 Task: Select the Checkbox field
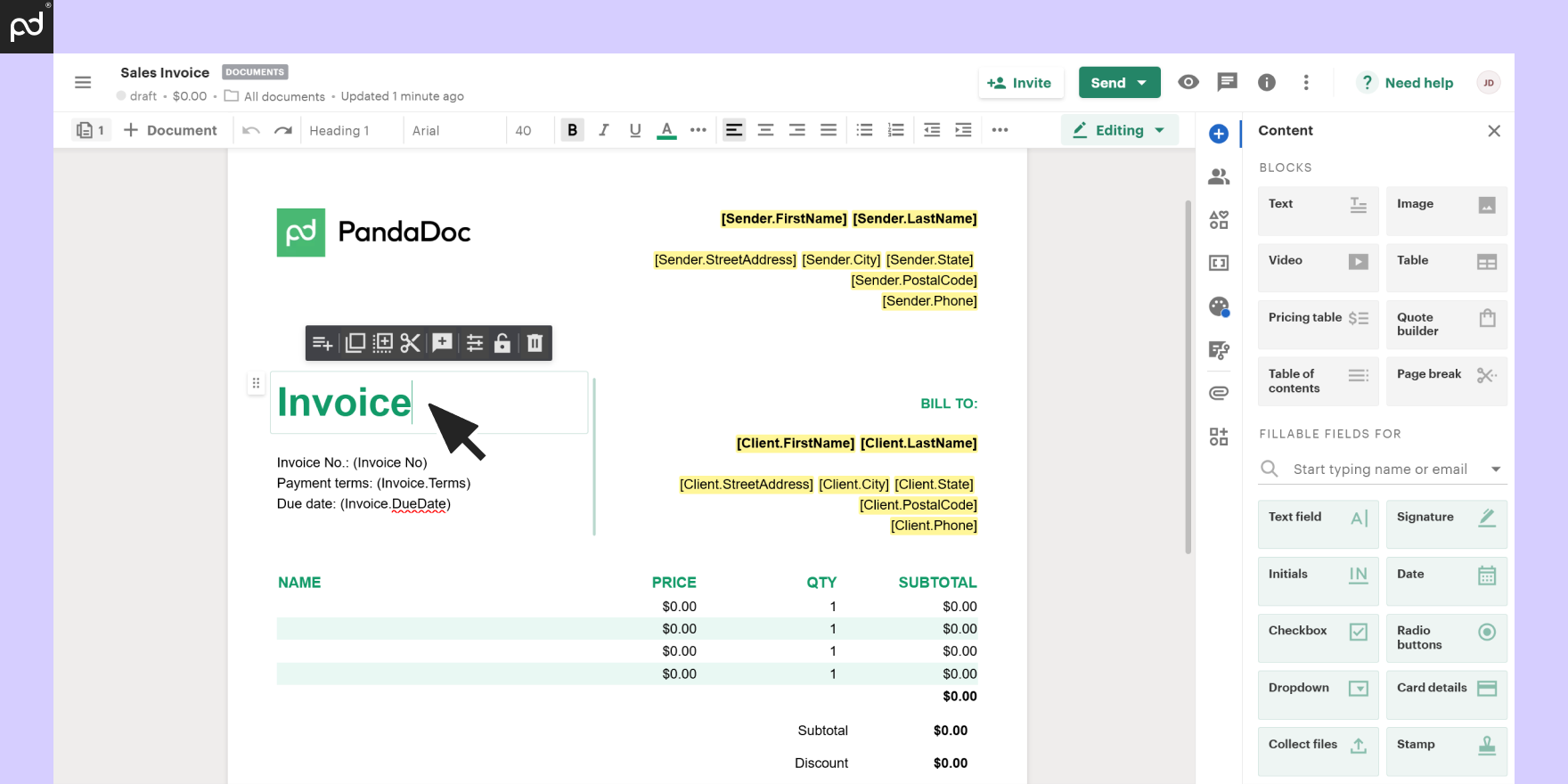[1319, 638]
